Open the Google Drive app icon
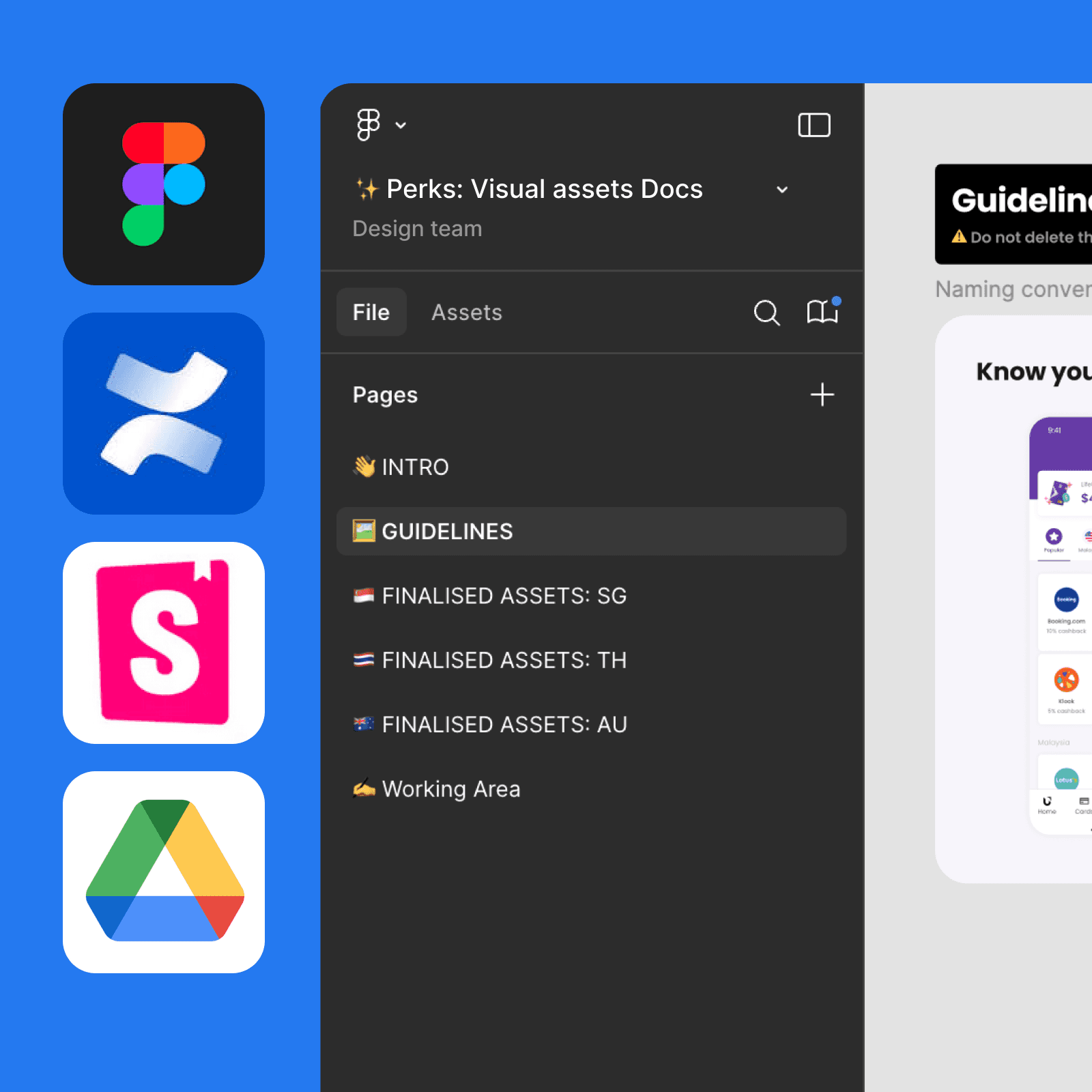Screen dimensions: 1092x1092 [164, 872]
